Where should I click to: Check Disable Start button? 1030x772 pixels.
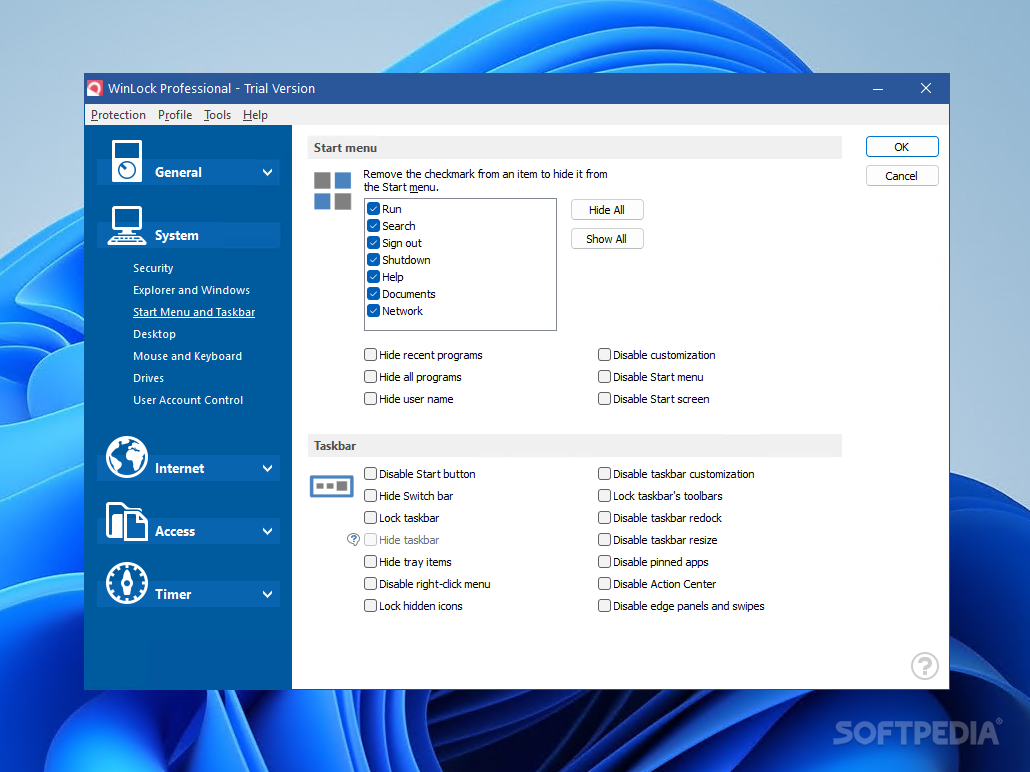click(370, 474)
